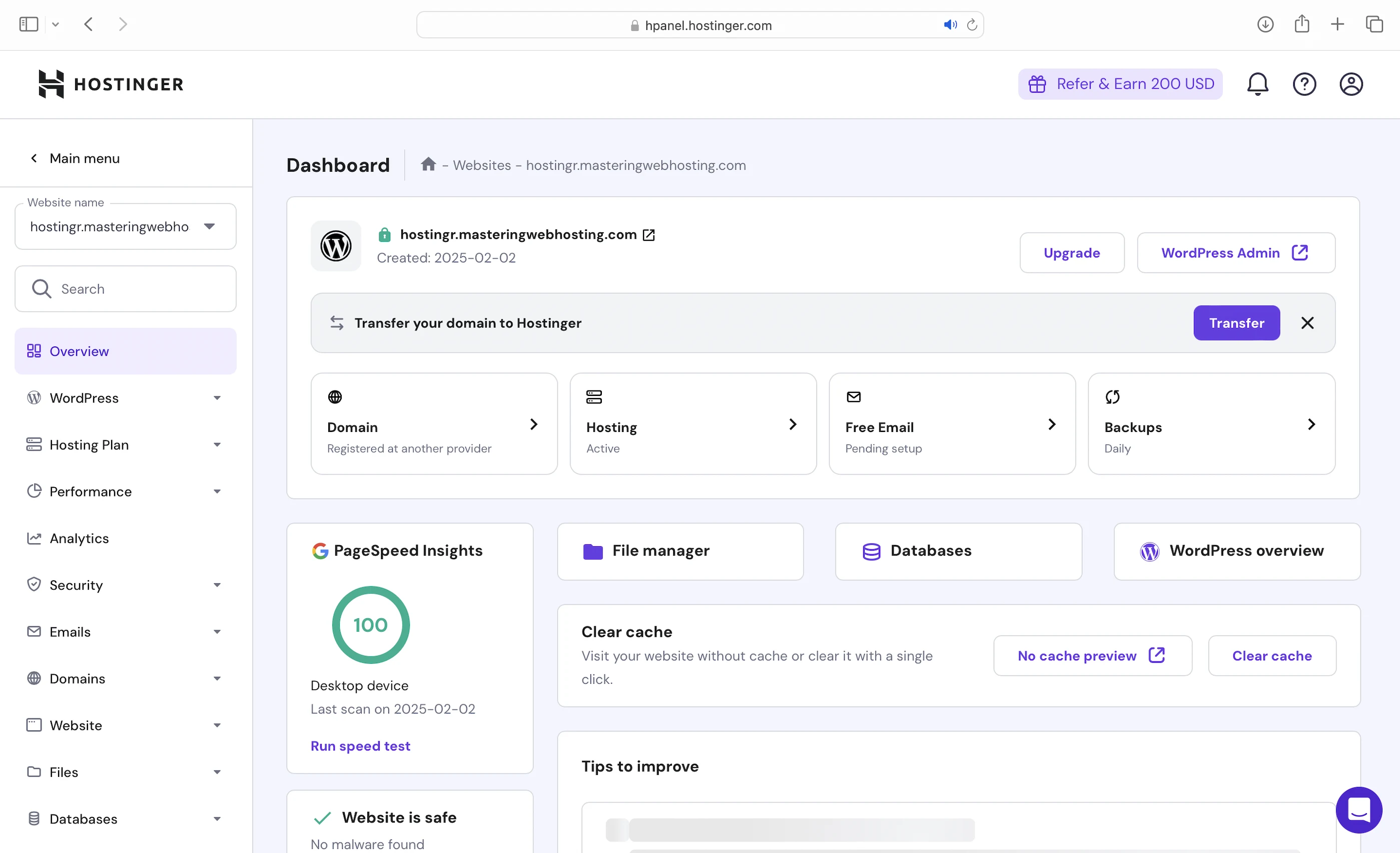
Task: Click the PageSpeed score 100 gauge
Action: [370, 625]
